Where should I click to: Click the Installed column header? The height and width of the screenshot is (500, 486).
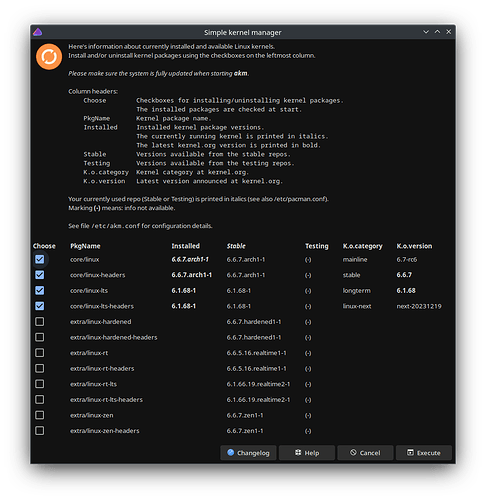[186, 246]
